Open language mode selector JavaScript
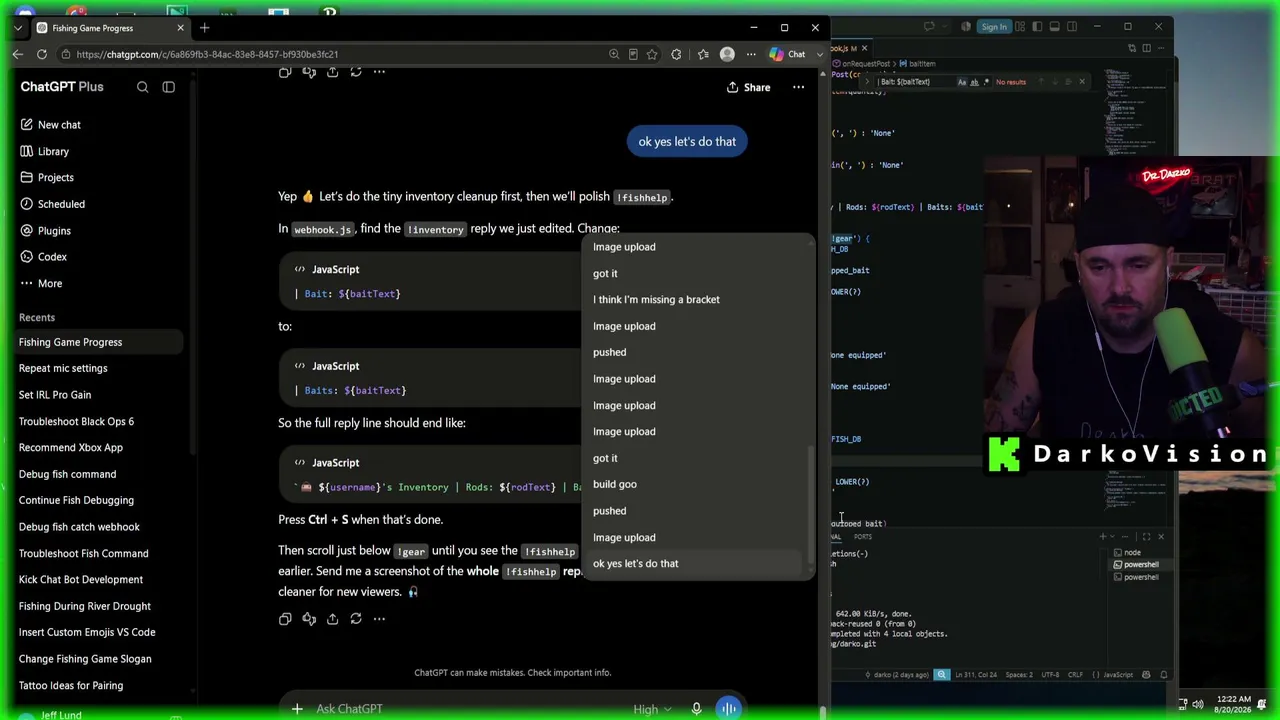 1117,675
